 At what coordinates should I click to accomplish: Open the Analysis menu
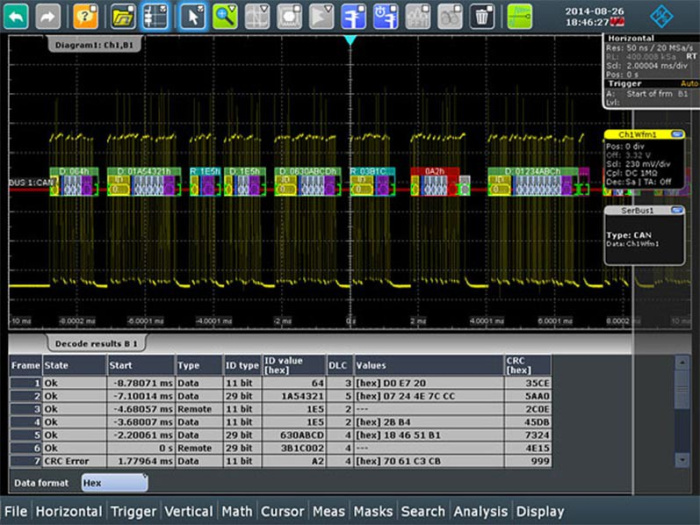point(479,511)
